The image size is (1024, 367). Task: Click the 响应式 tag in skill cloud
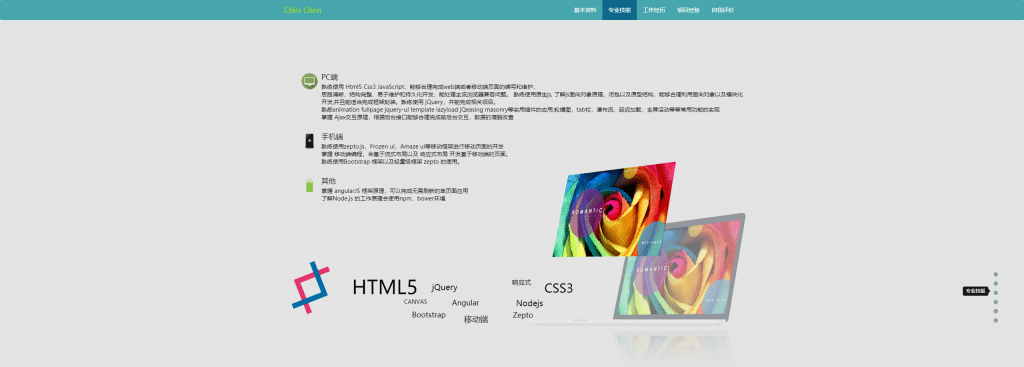[x=521, y=283]
